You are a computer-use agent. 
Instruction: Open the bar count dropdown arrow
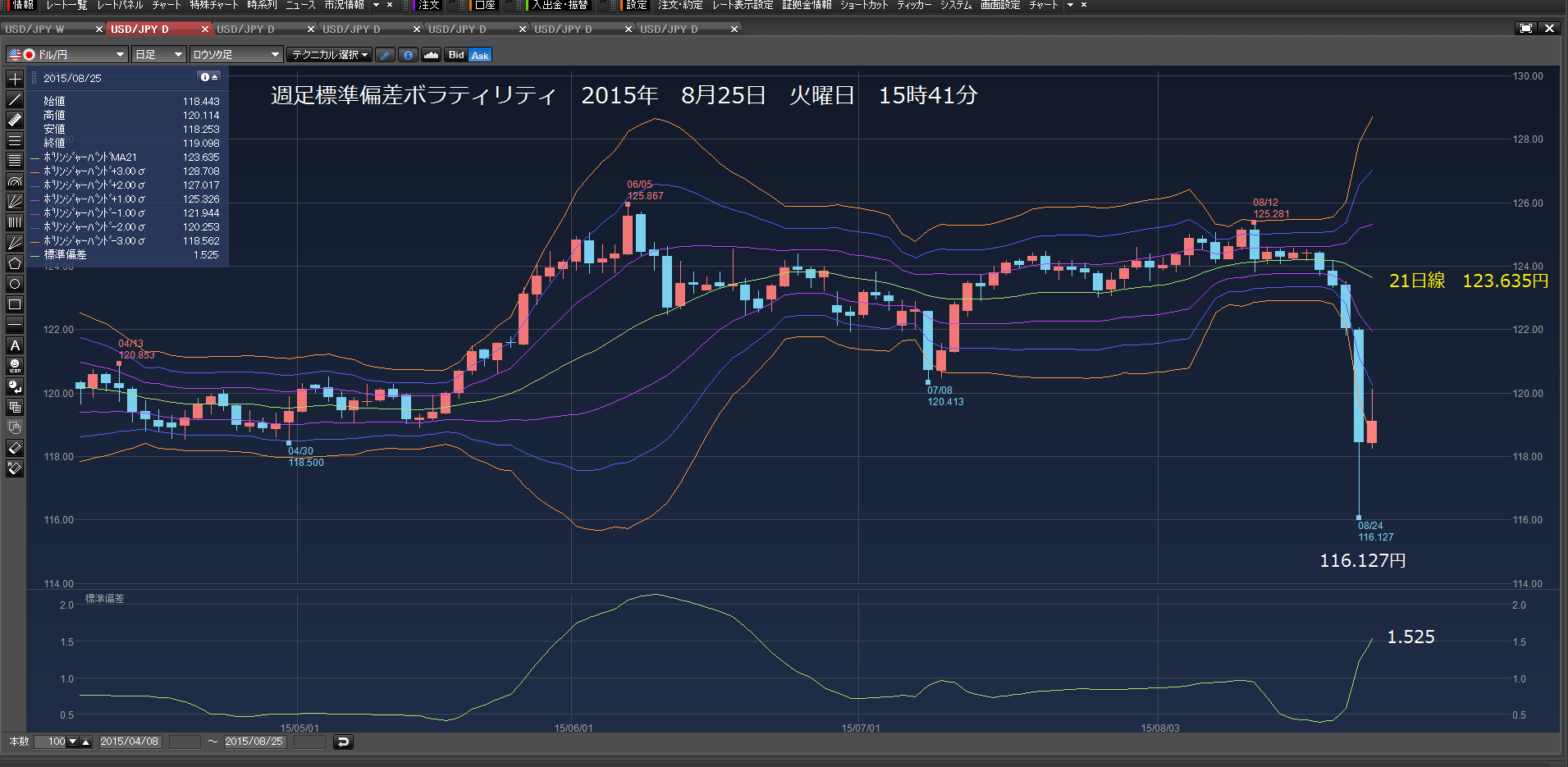(x=72, y=742)
